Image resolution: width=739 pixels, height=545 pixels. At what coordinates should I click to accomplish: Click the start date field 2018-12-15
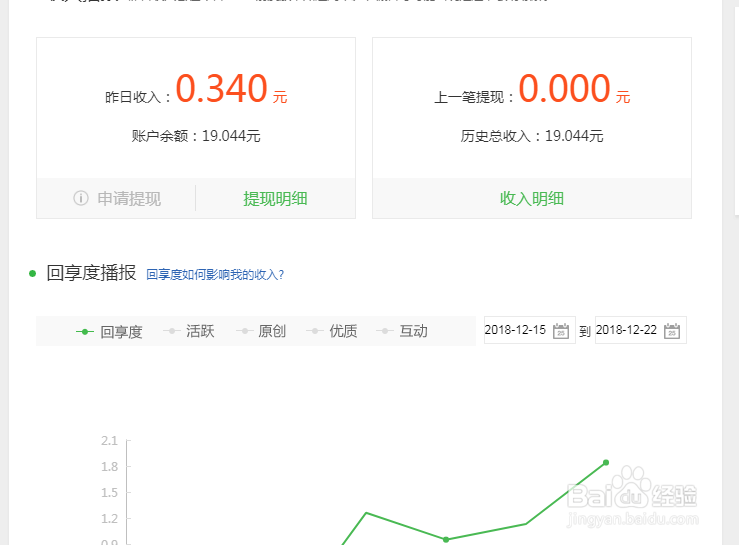(530, 330)
